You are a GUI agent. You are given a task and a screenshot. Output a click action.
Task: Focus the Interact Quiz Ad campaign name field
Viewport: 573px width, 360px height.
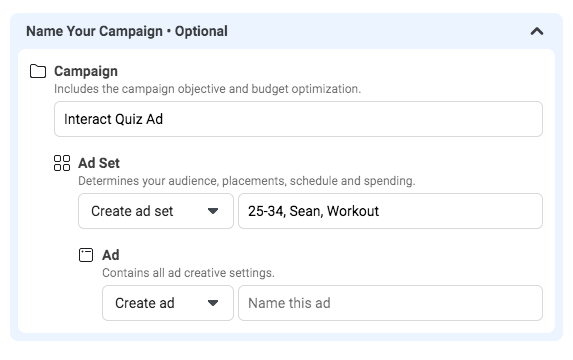pos(298,119)
